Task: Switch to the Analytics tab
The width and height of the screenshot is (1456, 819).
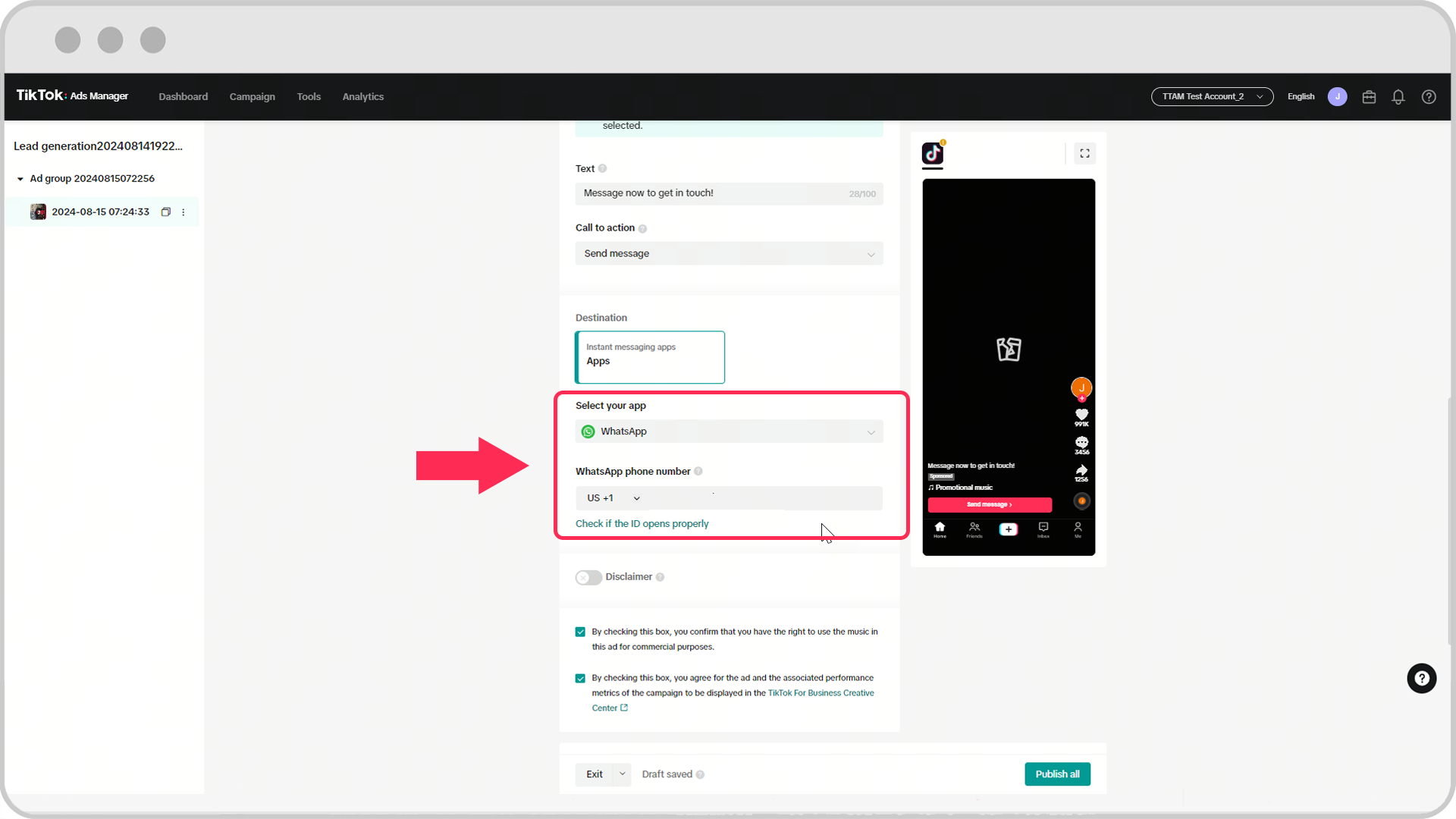Action: [362, 96]
